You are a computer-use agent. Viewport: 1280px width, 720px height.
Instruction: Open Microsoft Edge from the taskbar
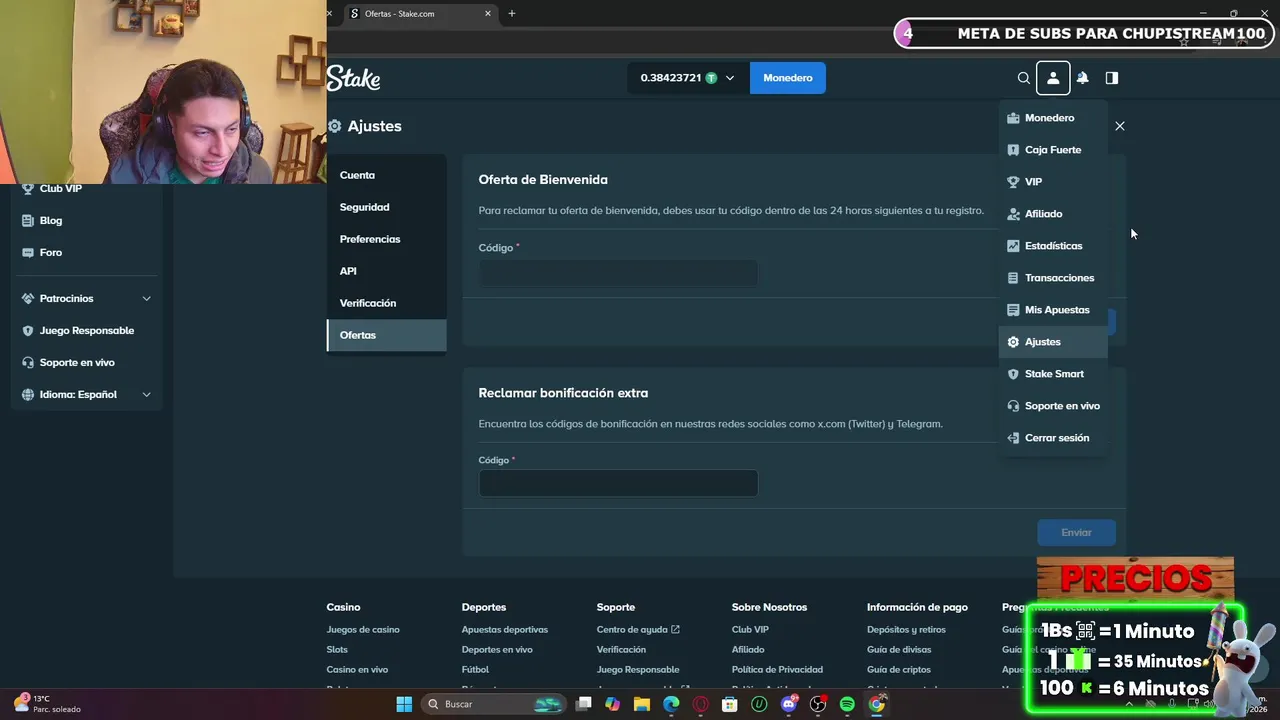tap(671, 704)
